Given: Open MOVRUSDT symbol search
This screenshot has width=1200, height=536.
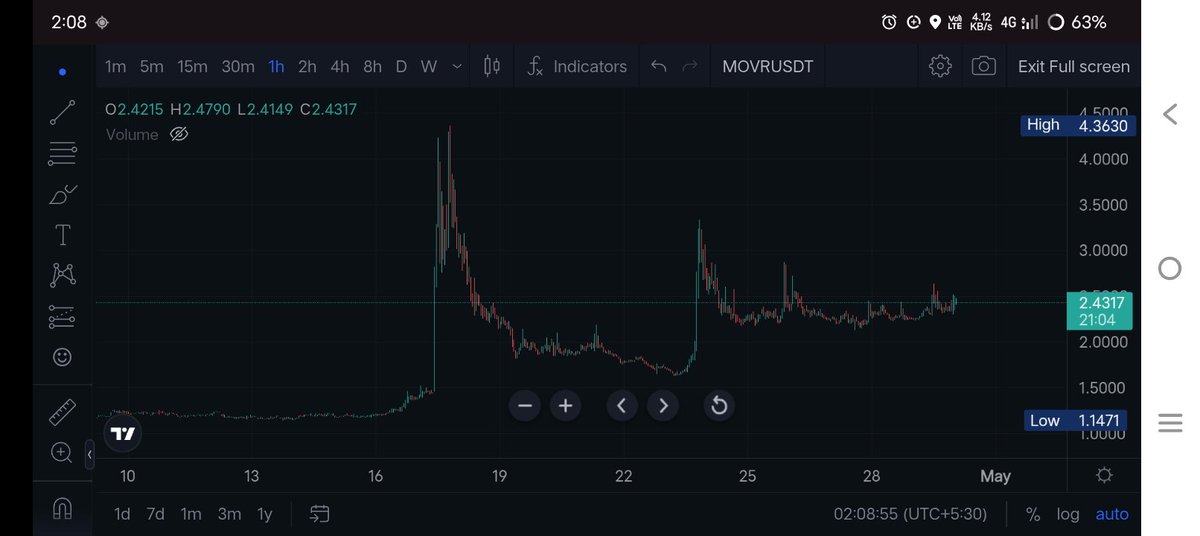Looking at the screenshot, I should coord(768,67).
